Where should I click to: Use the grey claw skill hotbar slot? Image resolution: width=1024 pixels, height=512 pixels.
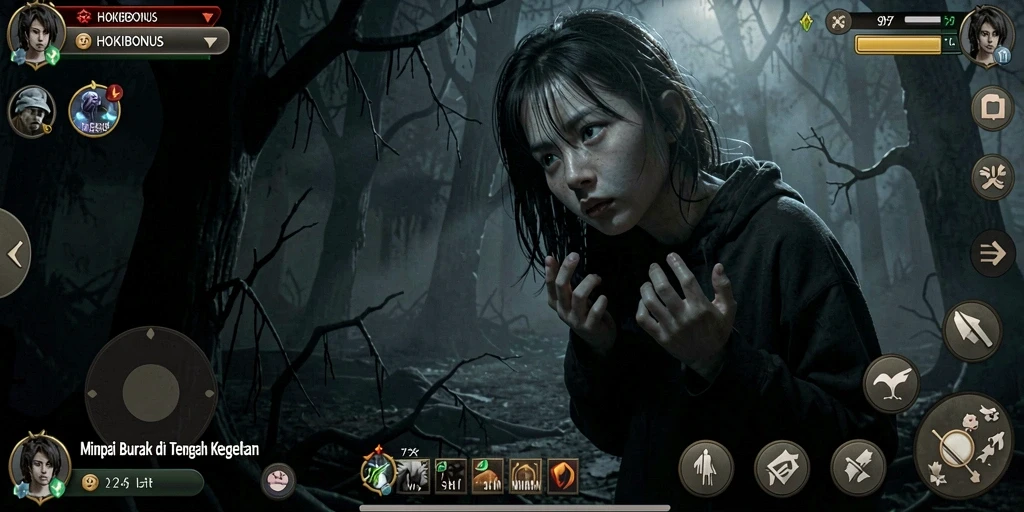click(414, 475)
